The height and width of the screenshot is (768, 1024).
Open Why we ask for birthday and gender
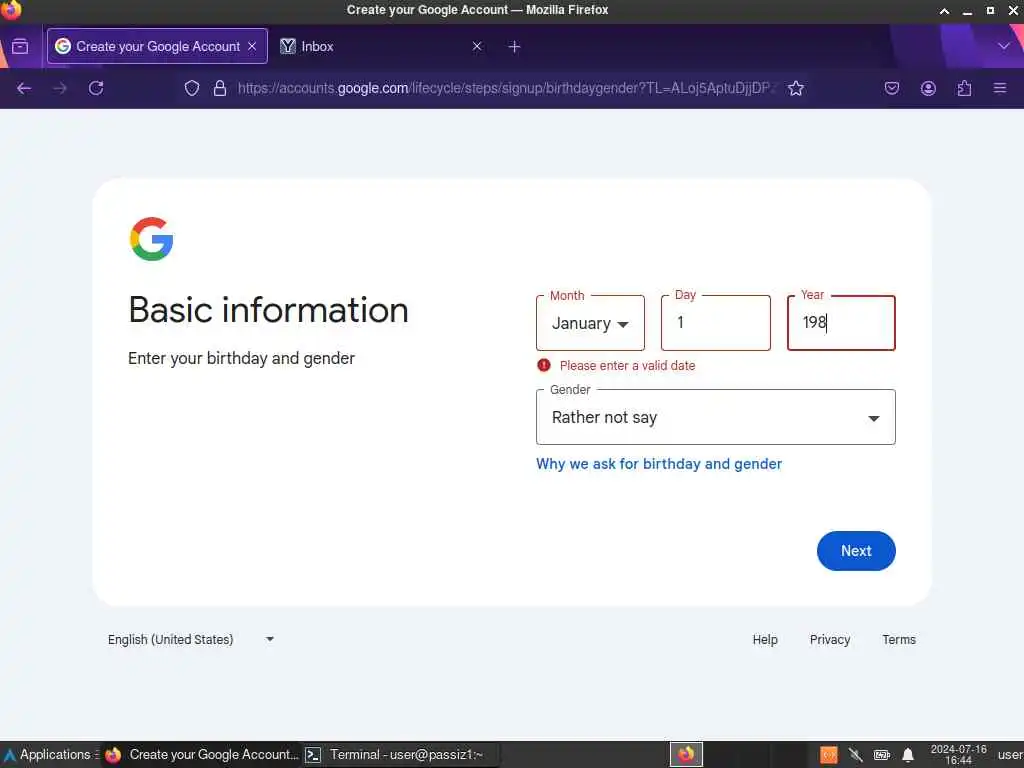point(659,464)
